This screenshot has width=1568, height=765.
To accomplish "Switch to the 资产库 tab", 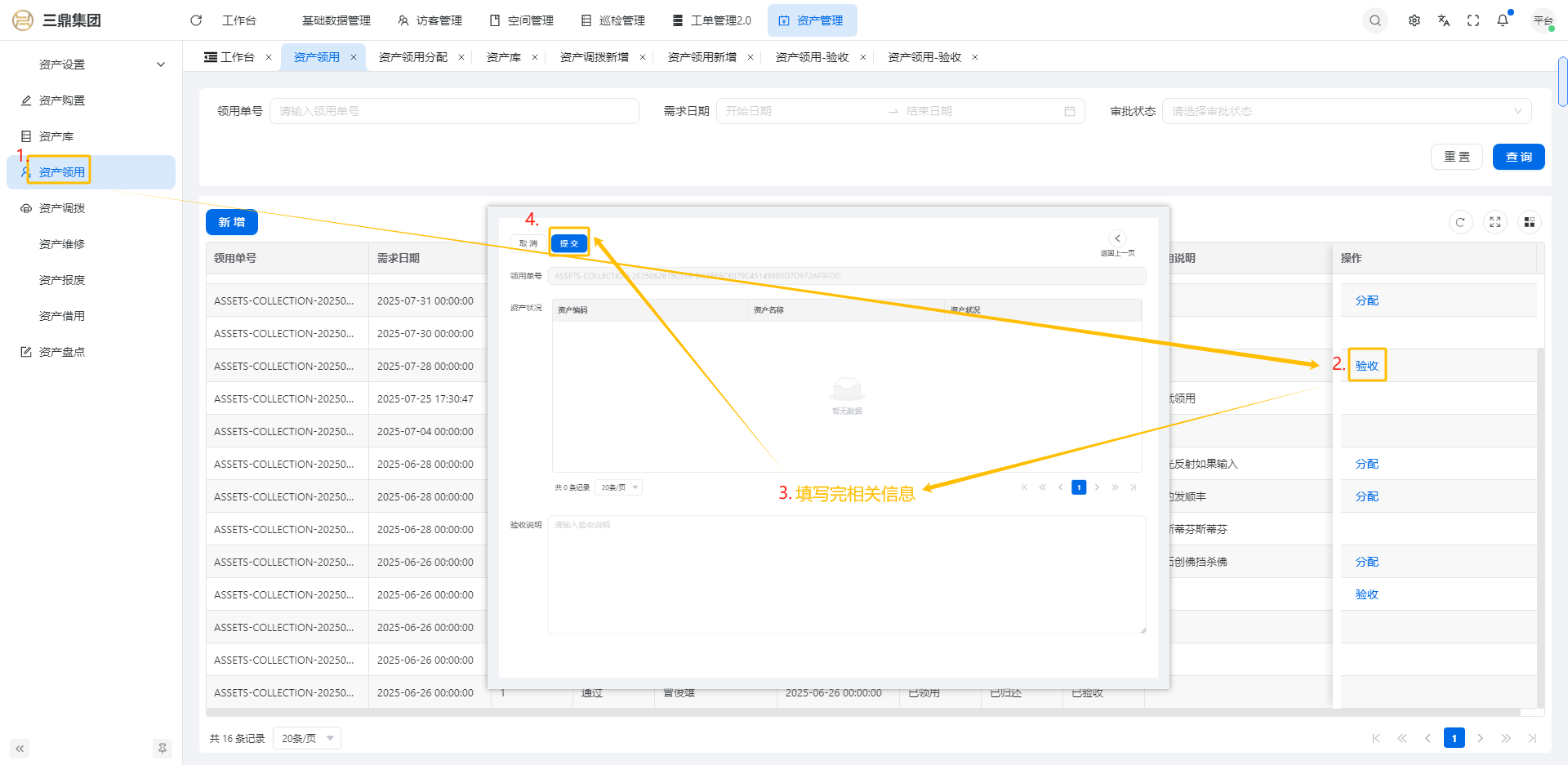I will click(503, 57).
